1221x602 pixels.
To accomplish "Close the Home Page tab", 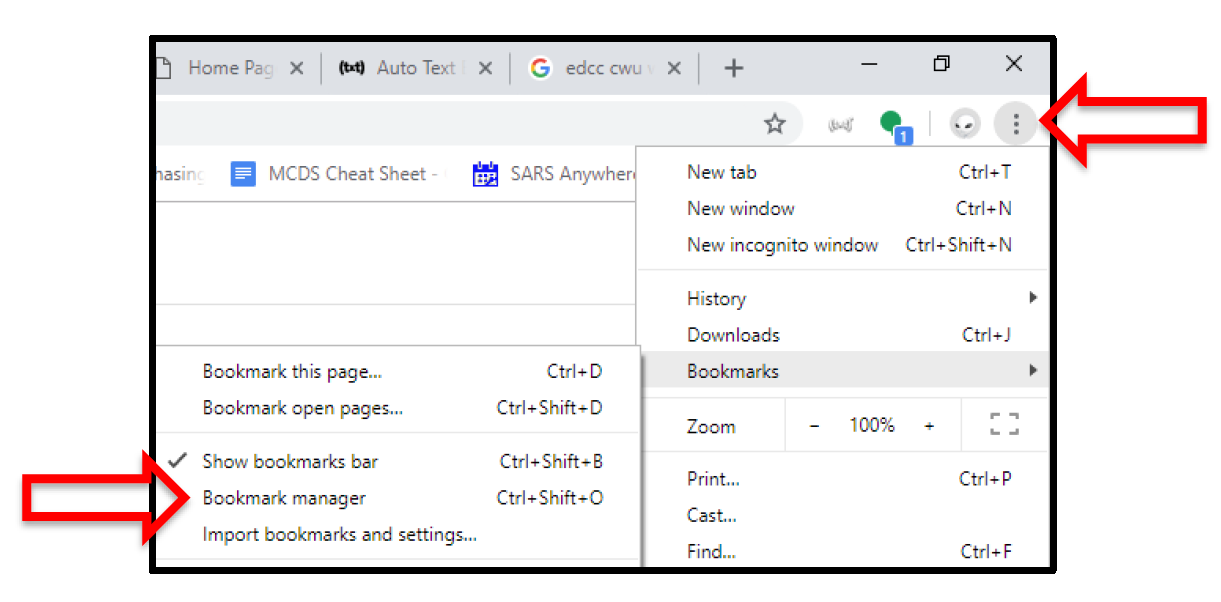I will (x=296, y=68).
